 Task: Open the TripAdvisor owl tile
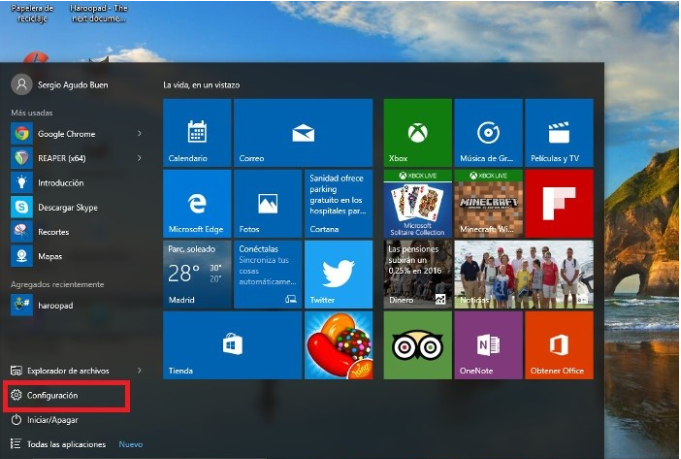[x=418, y=345]
